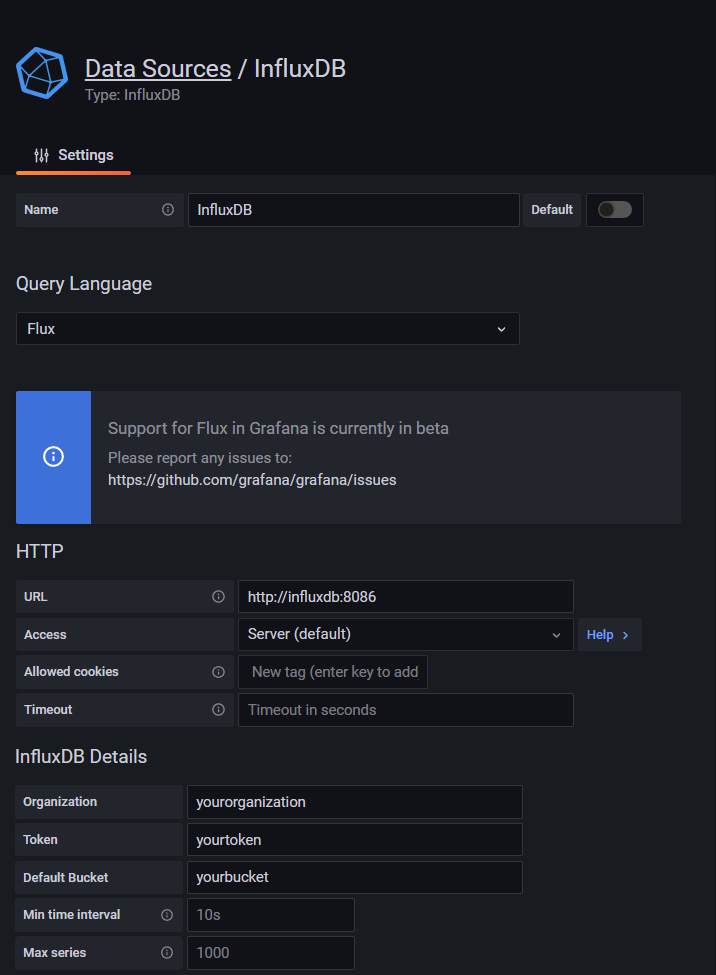Click the Max series input field

click(x=271, y=953)
